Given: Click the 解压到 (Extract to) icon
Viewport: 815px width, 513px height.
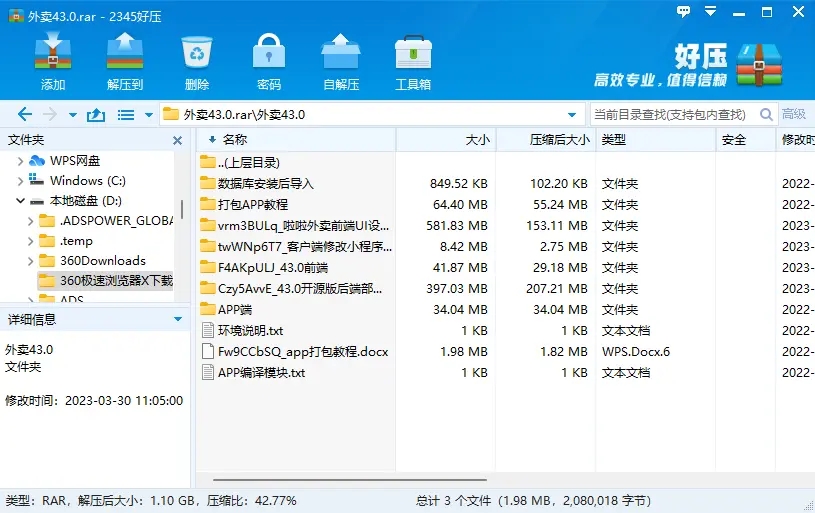Looking at the screenshot, I should click(125, 60).
